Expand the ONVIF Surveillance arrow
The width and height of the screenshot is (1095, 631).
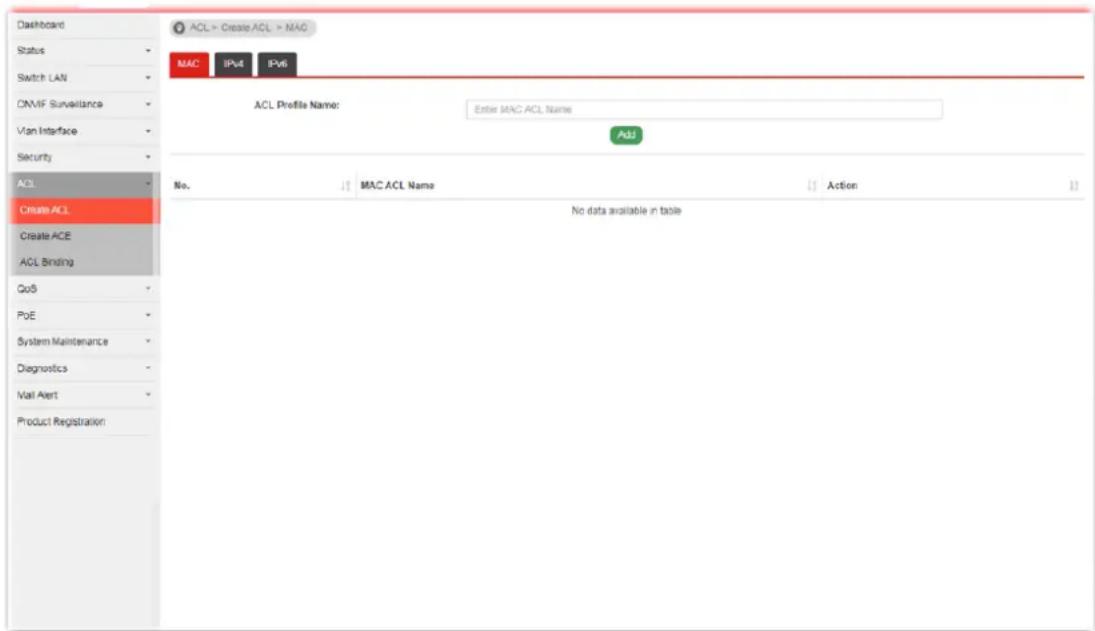148,104
